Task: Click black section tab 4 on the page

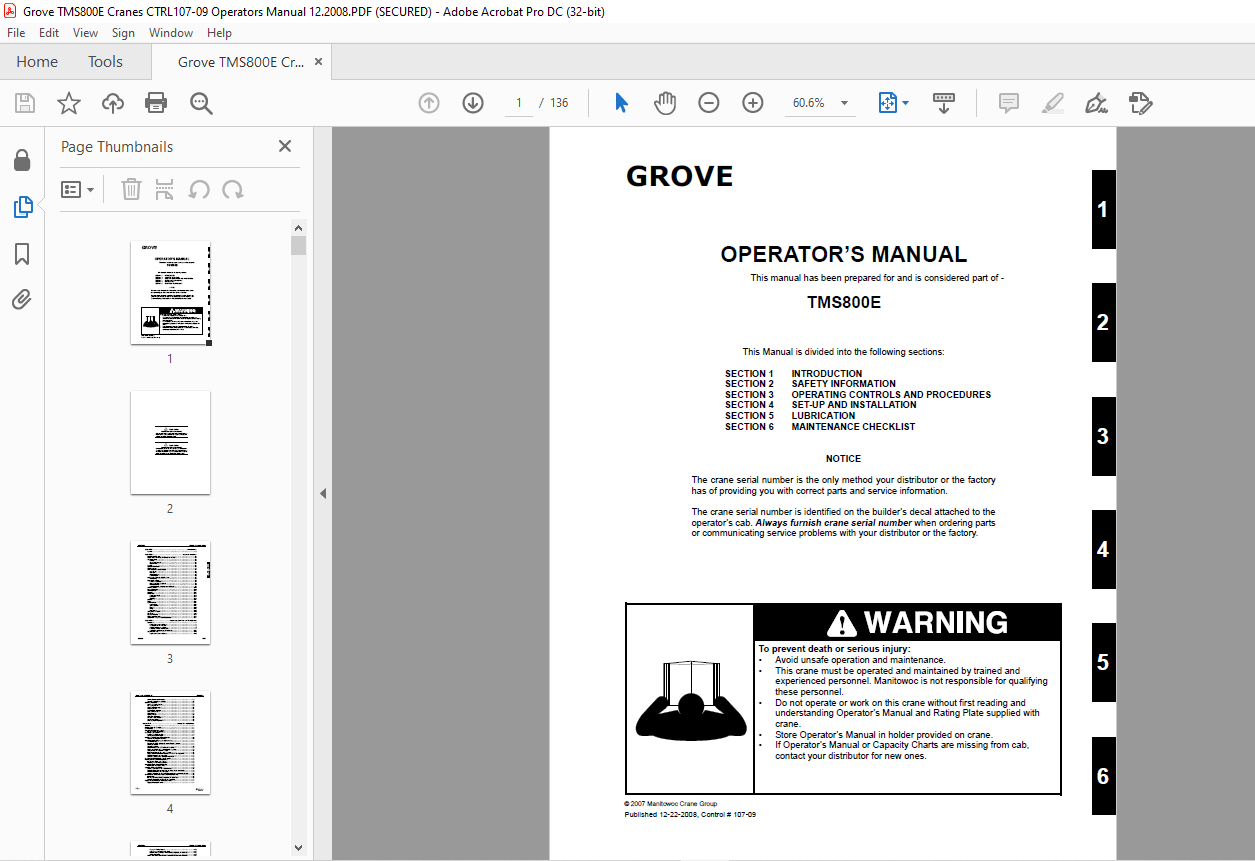Action: (x=1103, y=549)
